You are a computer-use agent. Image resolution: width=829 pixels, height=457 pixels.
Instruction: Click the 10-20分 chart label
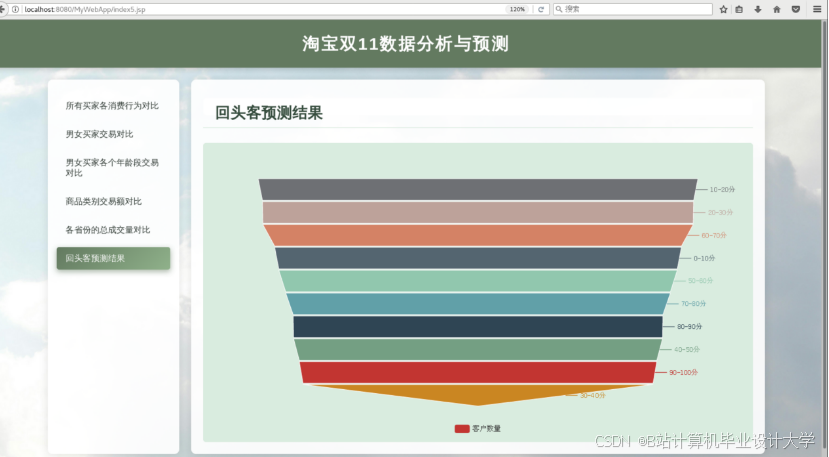pyautogui.click(x=722, y=189)
